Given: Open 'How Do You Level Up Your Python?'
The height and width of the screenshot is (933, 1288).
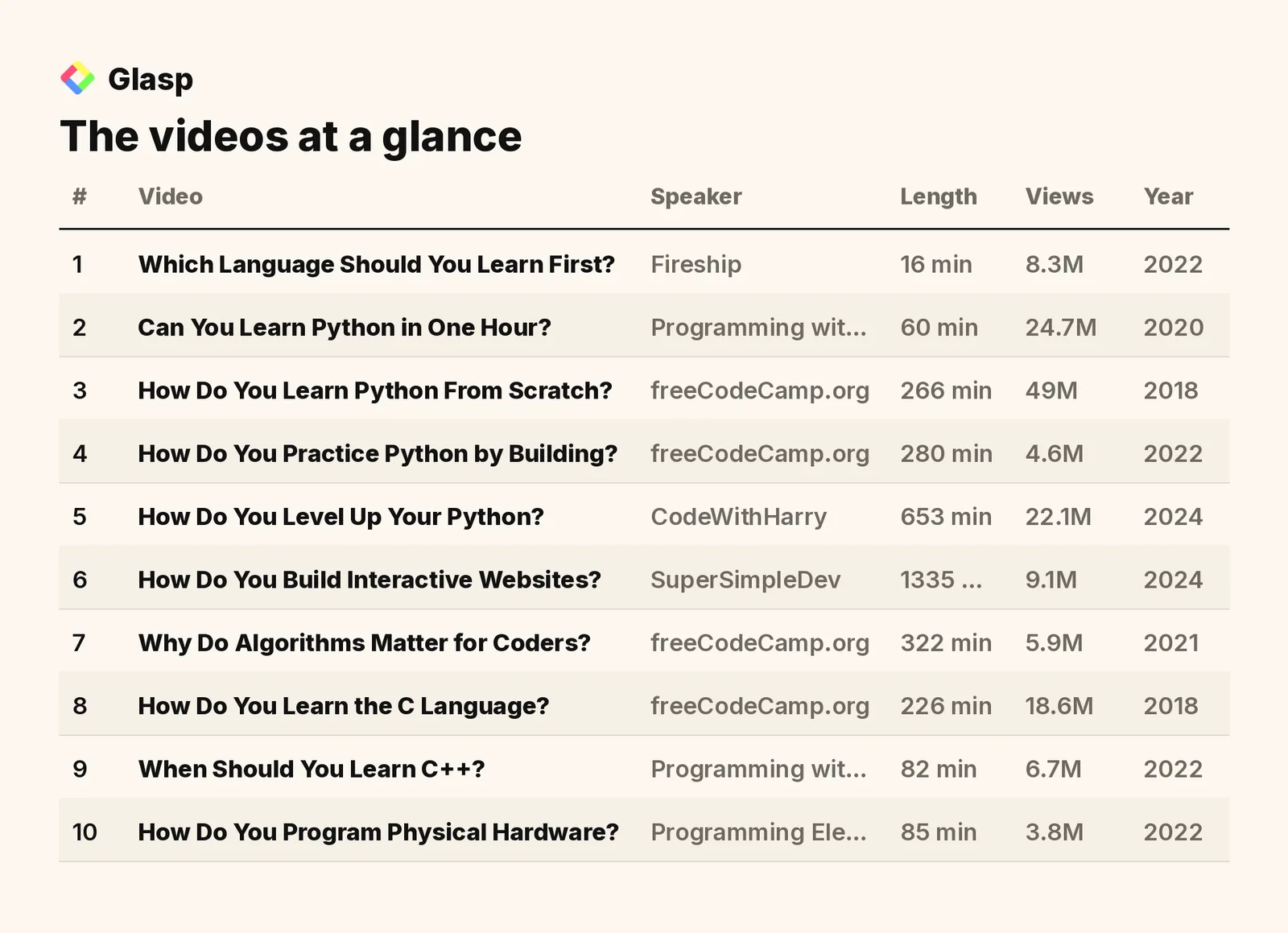Looking at the screenshot, I should [x=341, y=517].
